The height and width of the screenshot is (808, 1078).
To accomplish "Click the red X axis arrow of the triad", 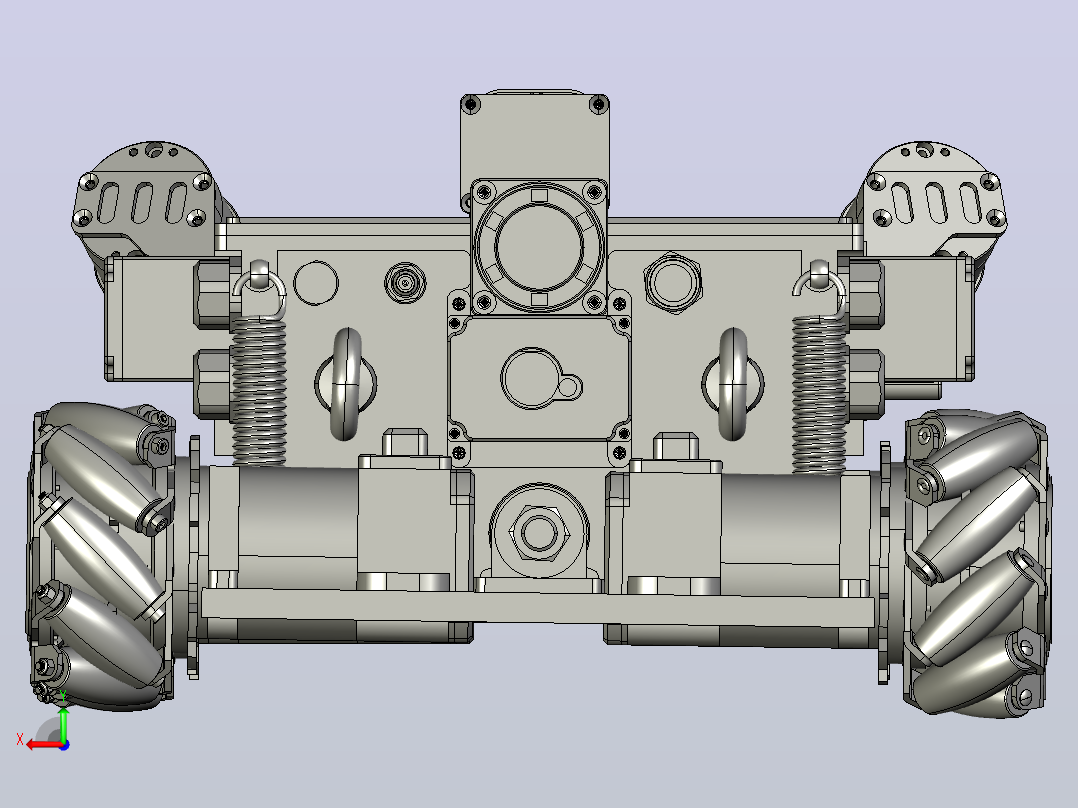I will coord(43,745).
